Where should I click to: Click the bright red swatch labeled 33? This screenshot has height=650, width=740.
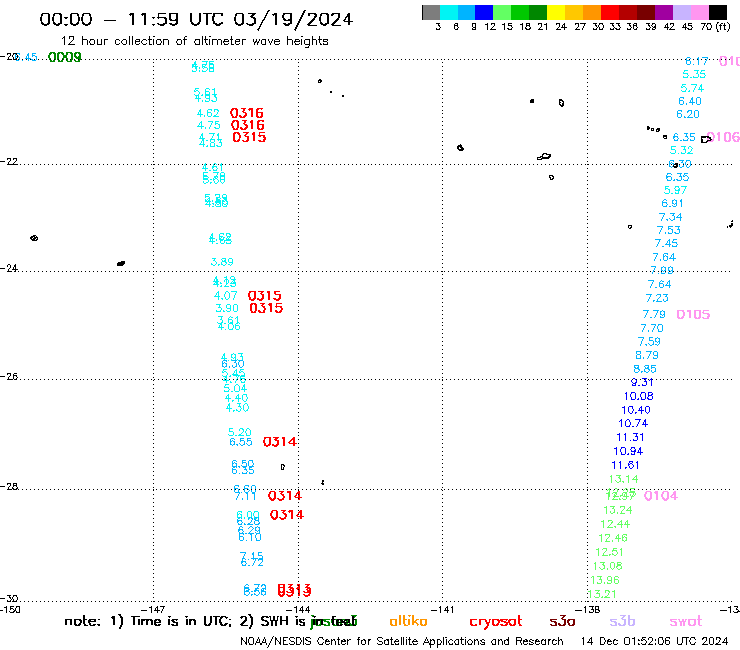(610, 12)
